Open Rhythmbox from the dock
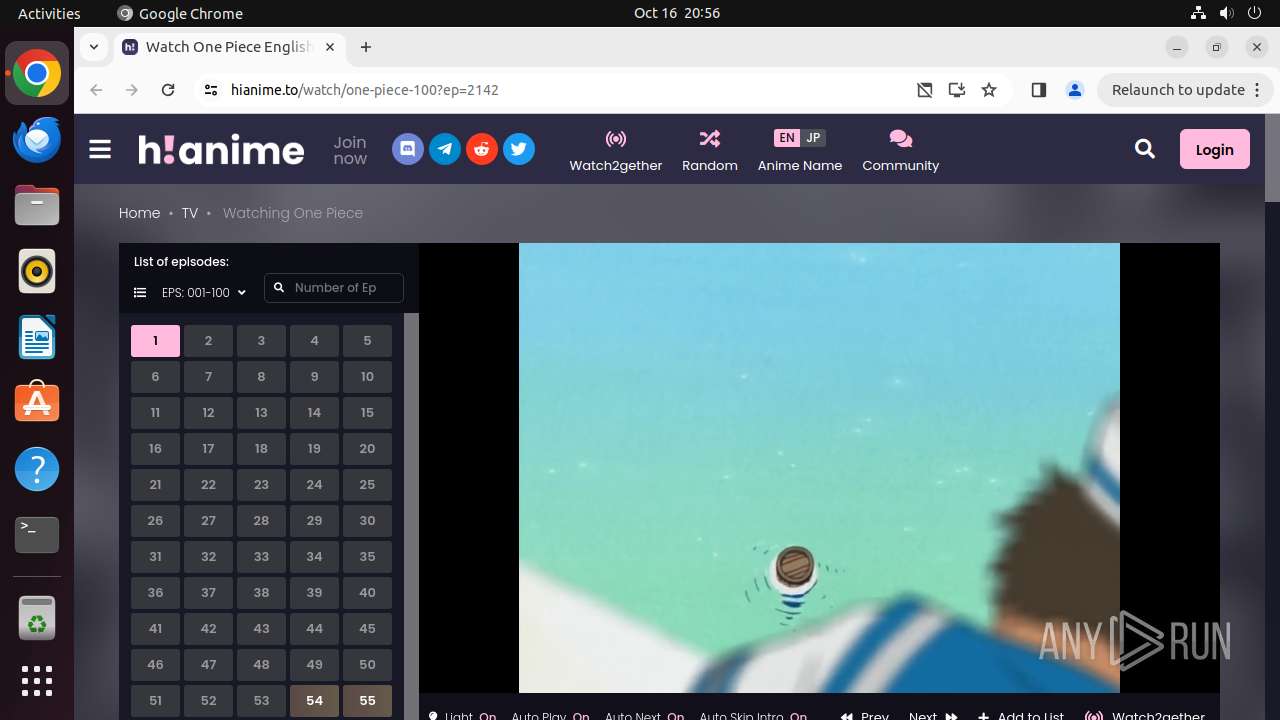Viewport: 1280px width, 720px height. tap(37, 271)
